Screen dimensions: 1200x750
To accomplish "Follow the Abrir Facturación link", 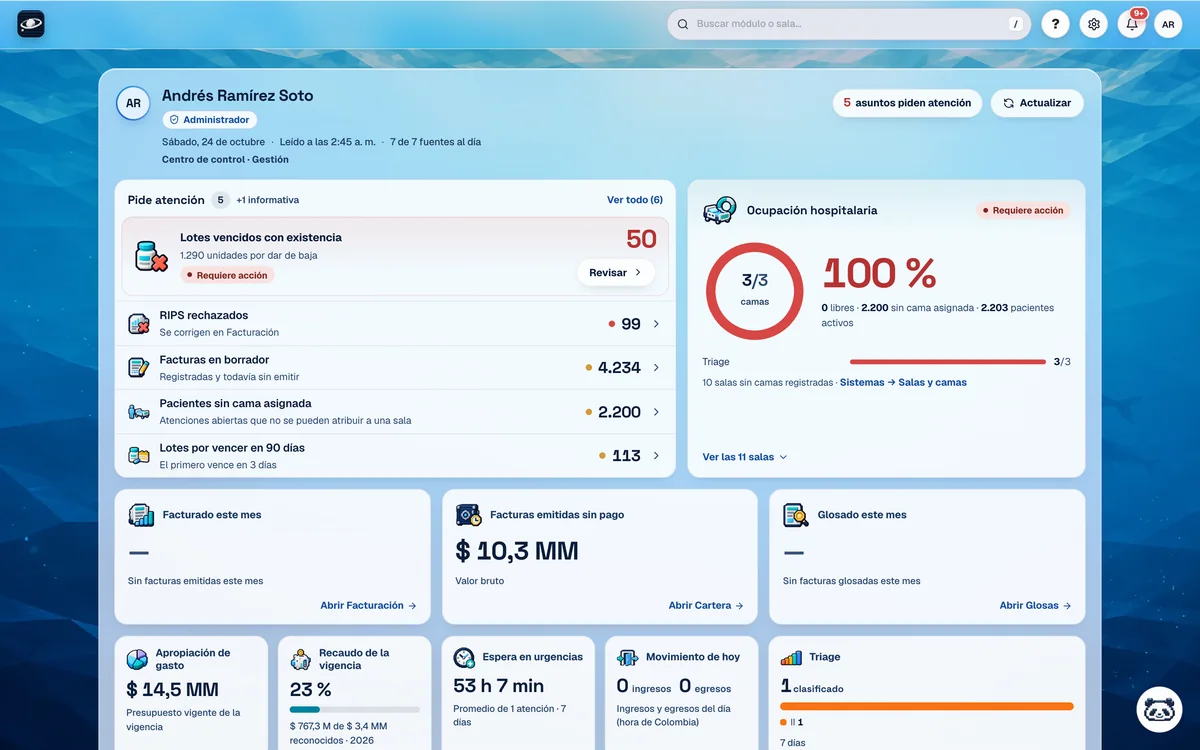I will coord(368,606).
